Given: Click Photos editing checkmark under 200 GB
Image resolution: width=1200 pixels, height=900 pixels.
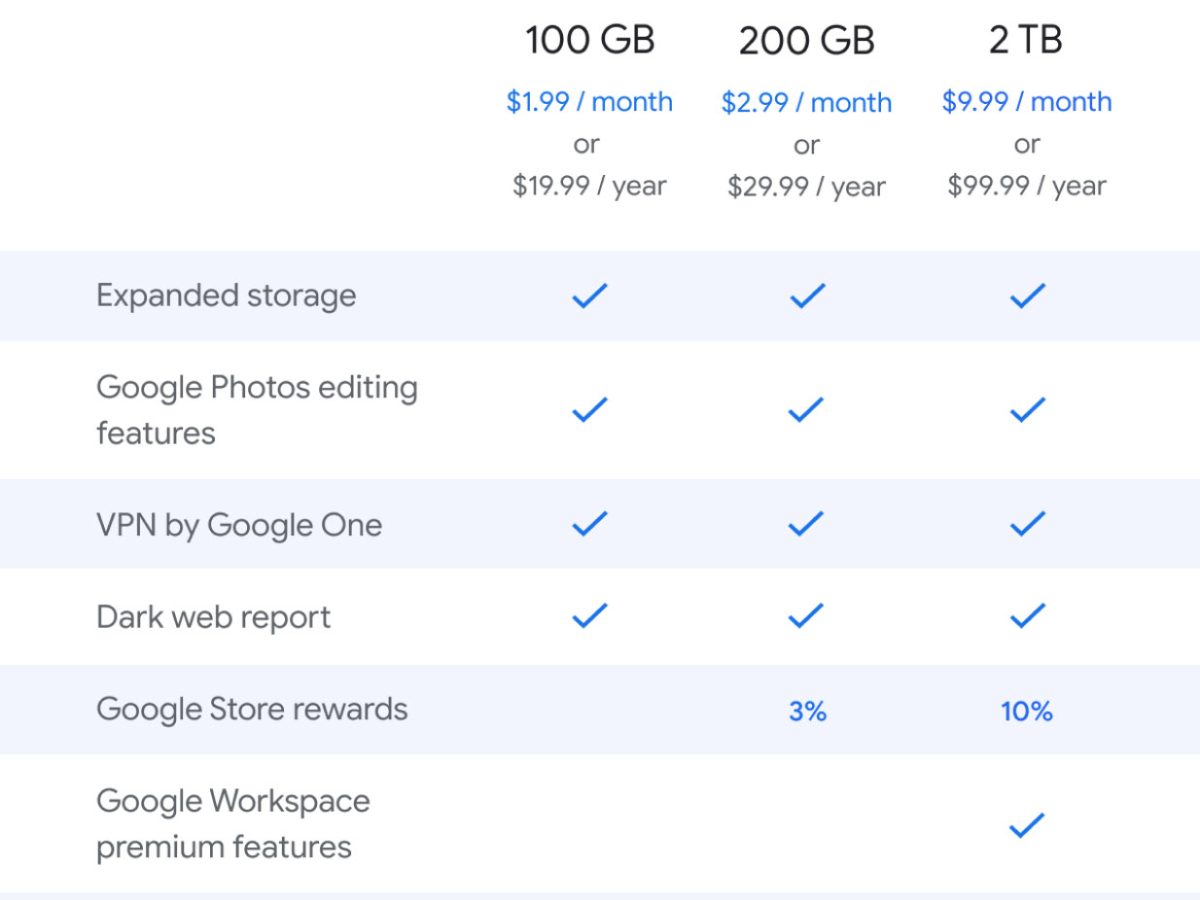Looking at the screenshot, I should (x=807, y=410).
